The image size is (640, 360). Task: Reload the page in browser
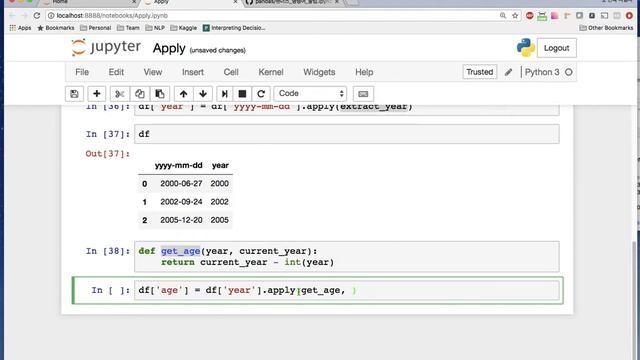click(37, 16)
